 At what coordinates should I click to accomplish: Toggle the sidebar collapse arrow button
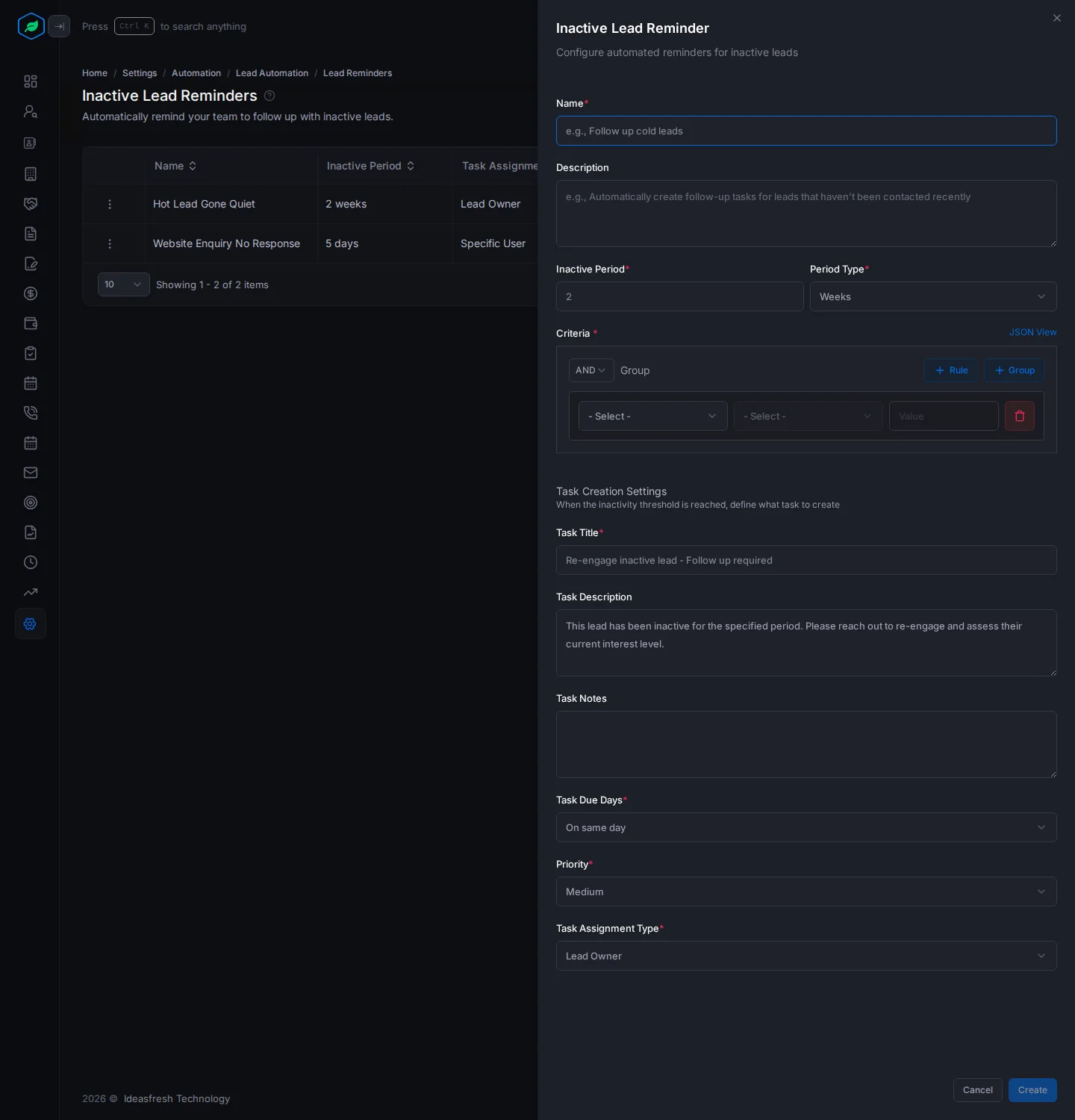coord(59,26)
